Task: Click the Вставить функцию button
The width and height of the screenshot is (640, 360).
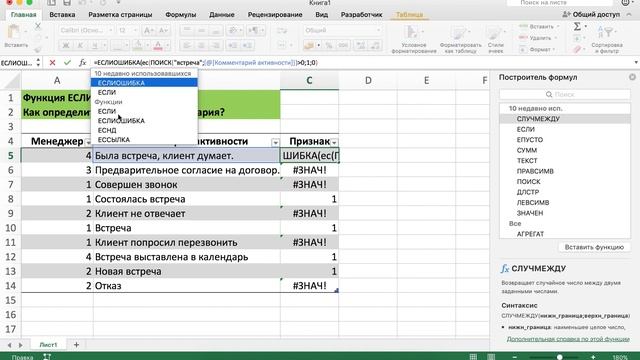Action: [x=594, y=247]
